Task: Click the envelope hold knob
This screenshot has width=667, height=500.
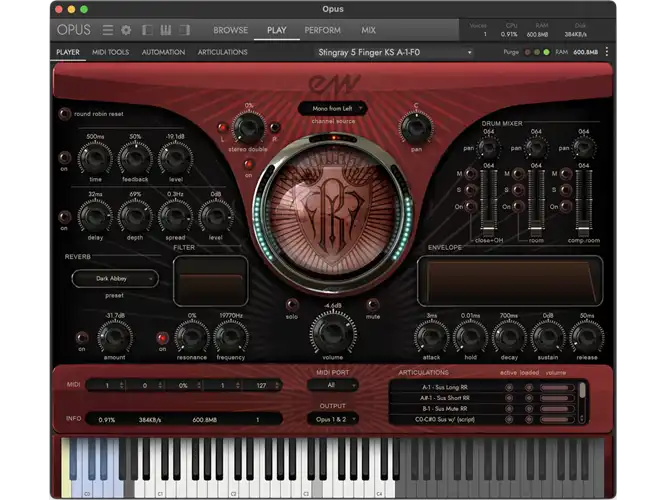Action: tap(470, 337)
